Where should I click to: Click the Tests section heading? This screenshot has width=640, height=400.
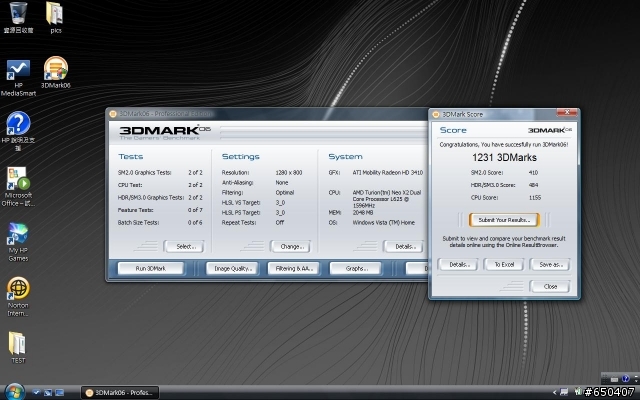click(x=131, y=156)
